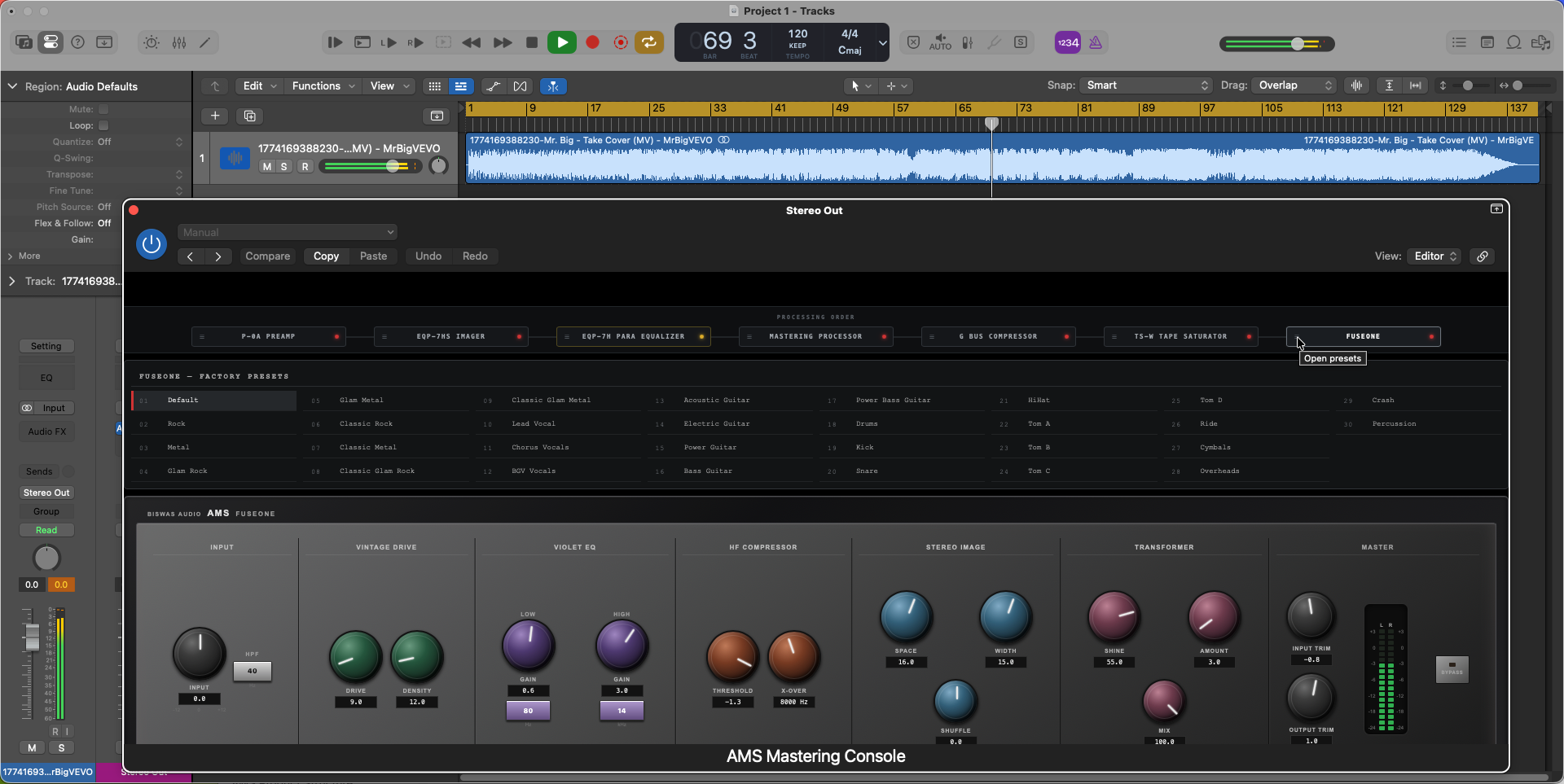Click the Fast Forward button
This screenshot has height=784, width=1564.
click(503, 42)
